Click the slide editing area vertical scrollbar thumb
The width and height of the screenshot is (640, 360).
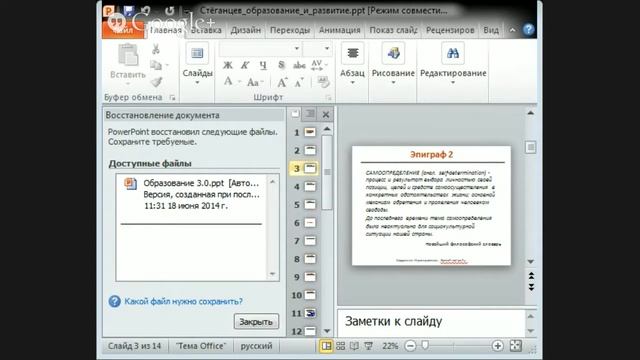point(531,147)
